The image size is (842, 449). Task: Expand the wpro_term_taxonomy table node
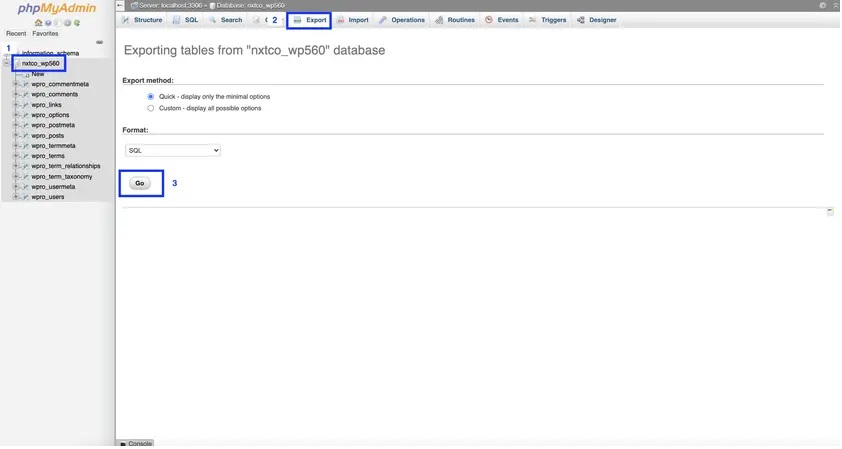pos(16,177)
